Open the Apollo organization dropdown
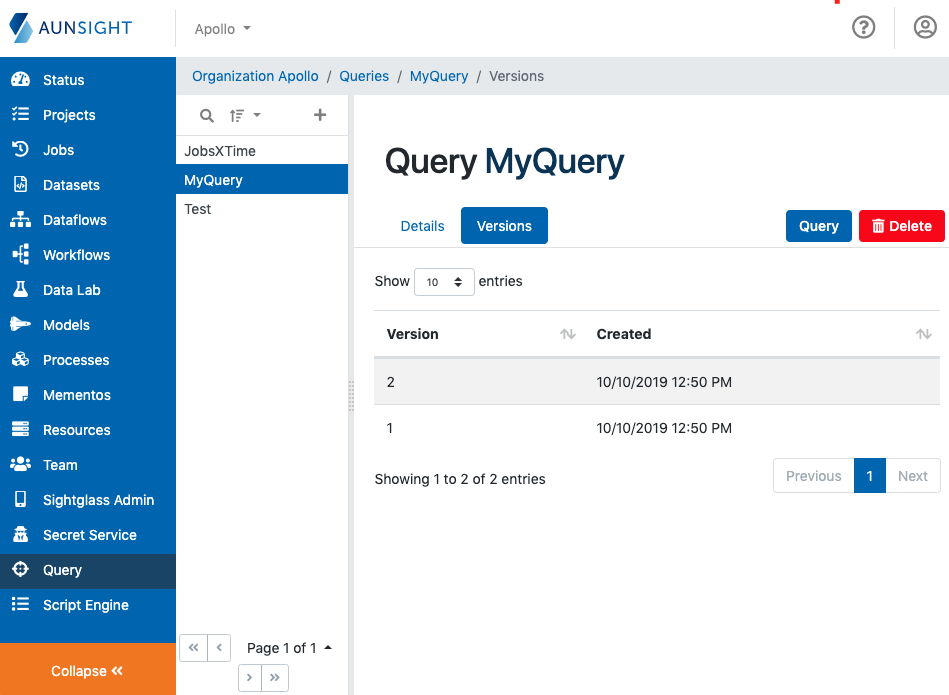The height and width of the screenshot is (695, 949). [x=221, y=29]
